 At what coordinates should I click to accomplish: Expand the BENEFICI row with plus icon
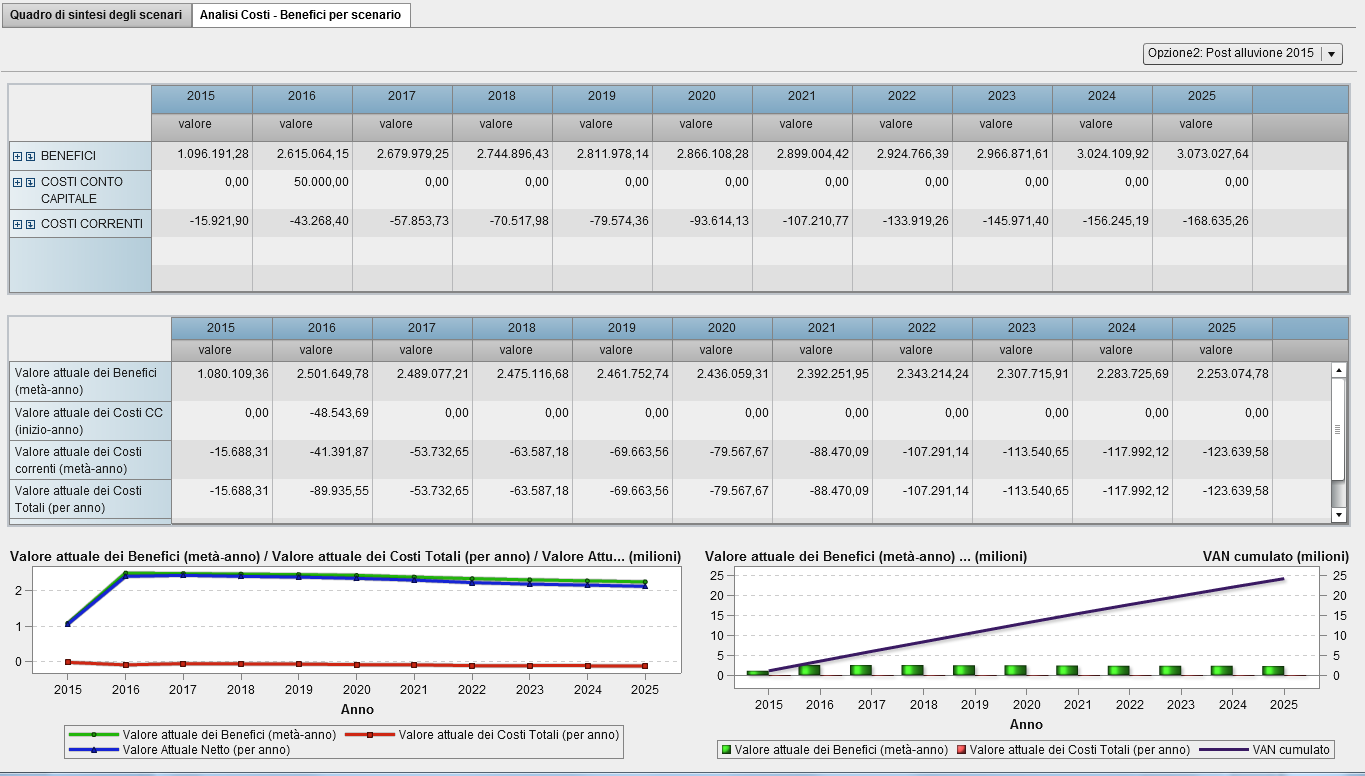point(17,156)
